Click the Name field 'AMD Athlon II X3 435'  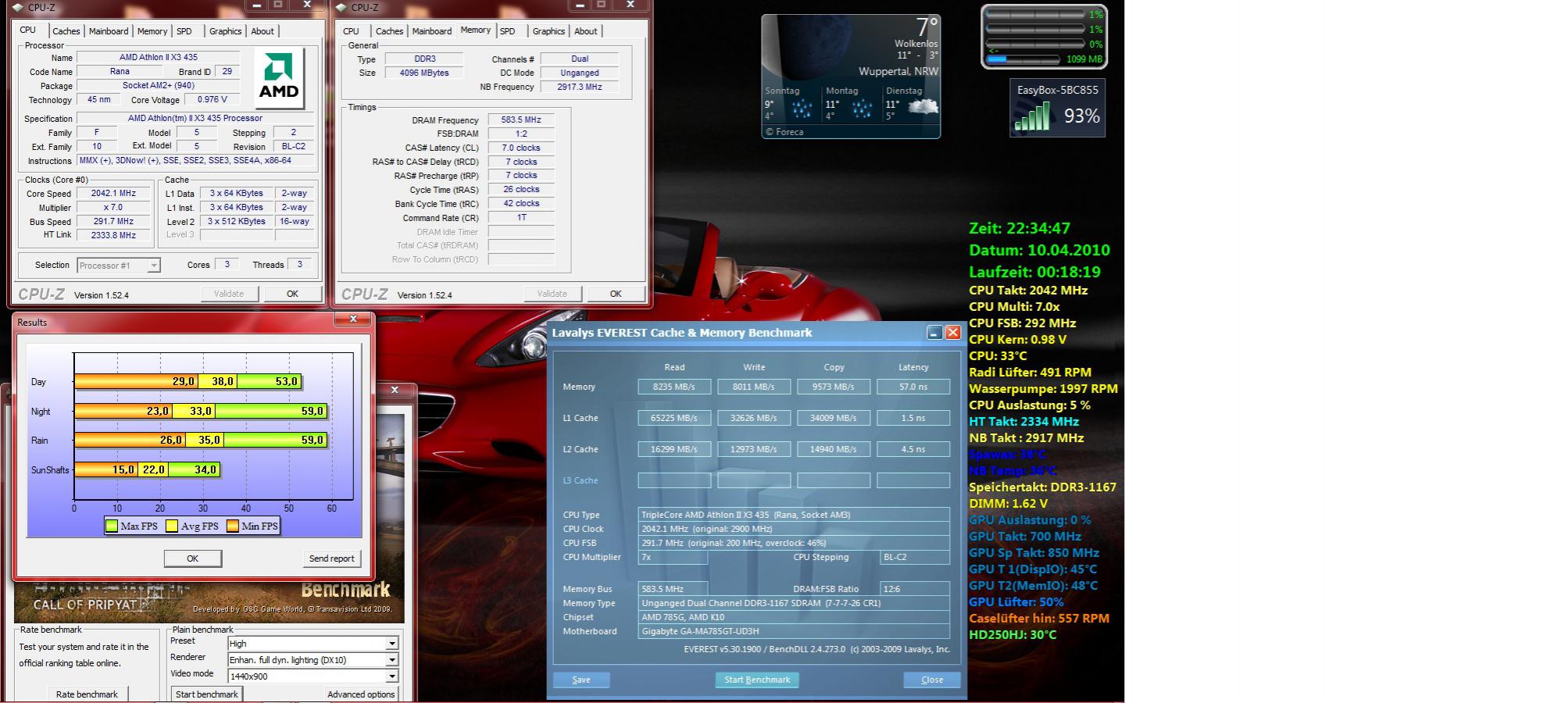coord(158,57)
